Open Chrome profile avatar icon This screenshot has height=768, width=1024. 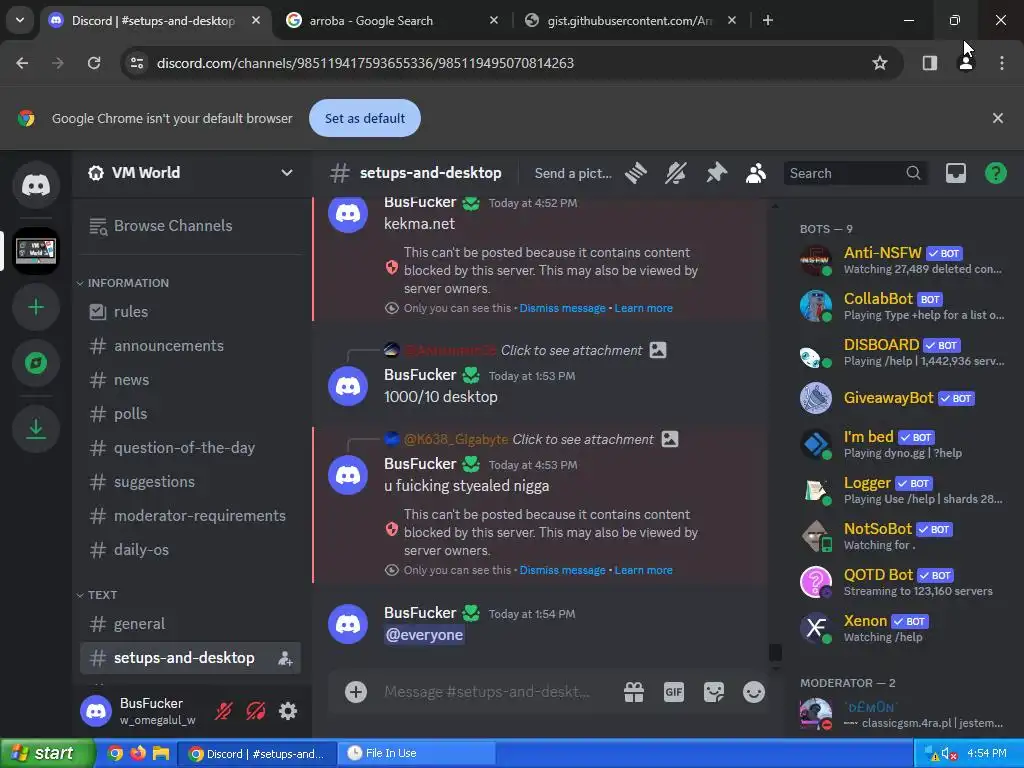tap(965, 63)
